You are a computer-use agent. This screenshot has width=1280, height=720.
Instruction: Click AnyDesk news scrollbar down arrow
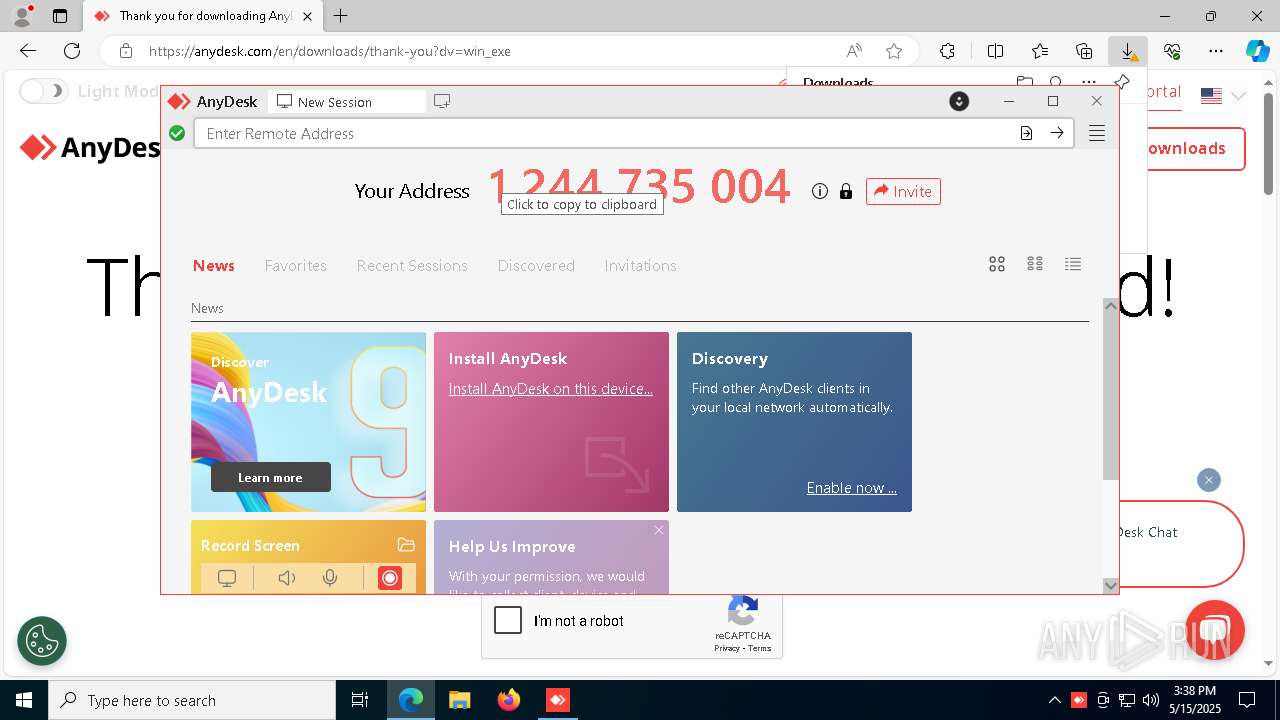tap(1110, 586)
